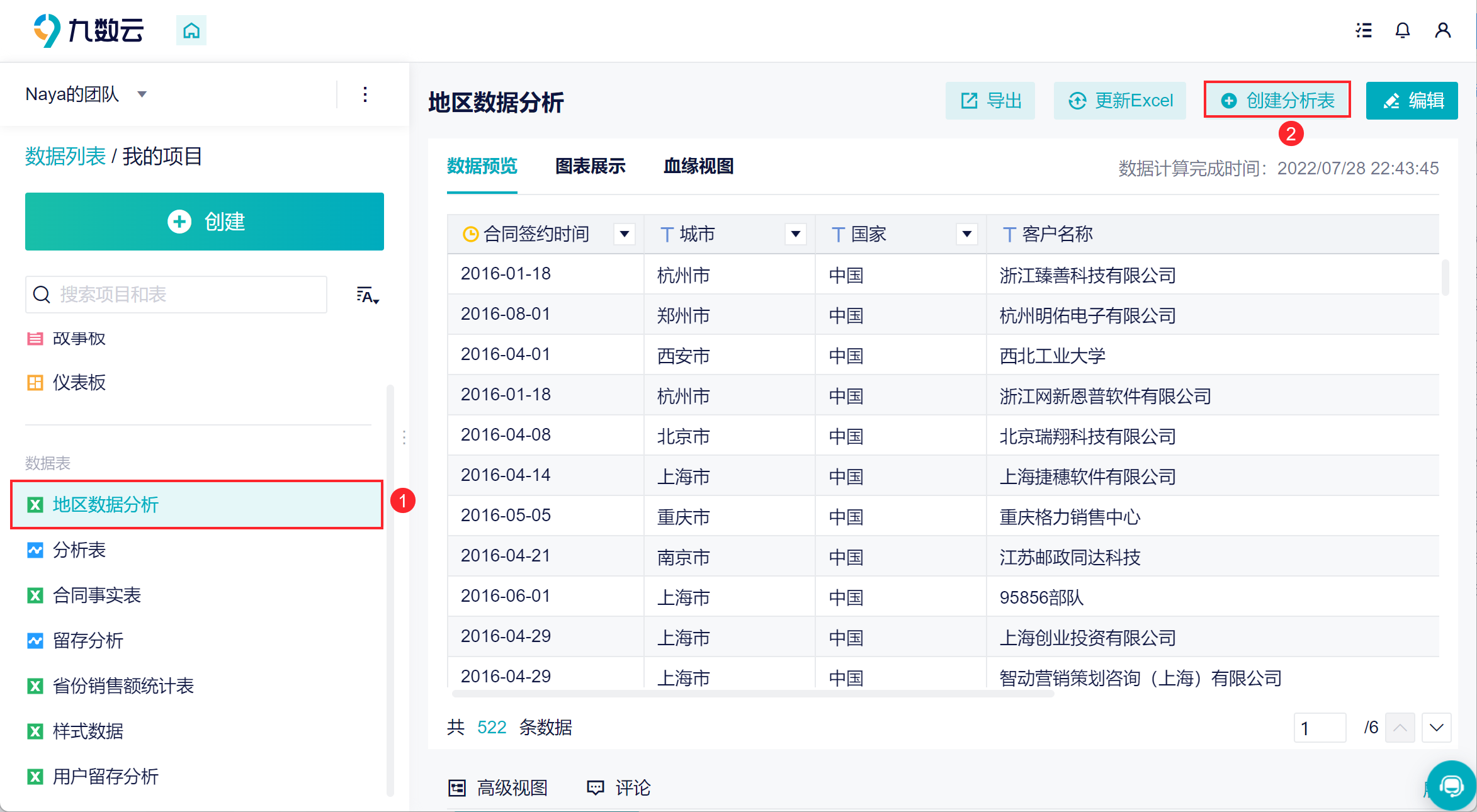Click the 数据列表 breadcrumb link

pyautogui.click(x=65, y=156)
